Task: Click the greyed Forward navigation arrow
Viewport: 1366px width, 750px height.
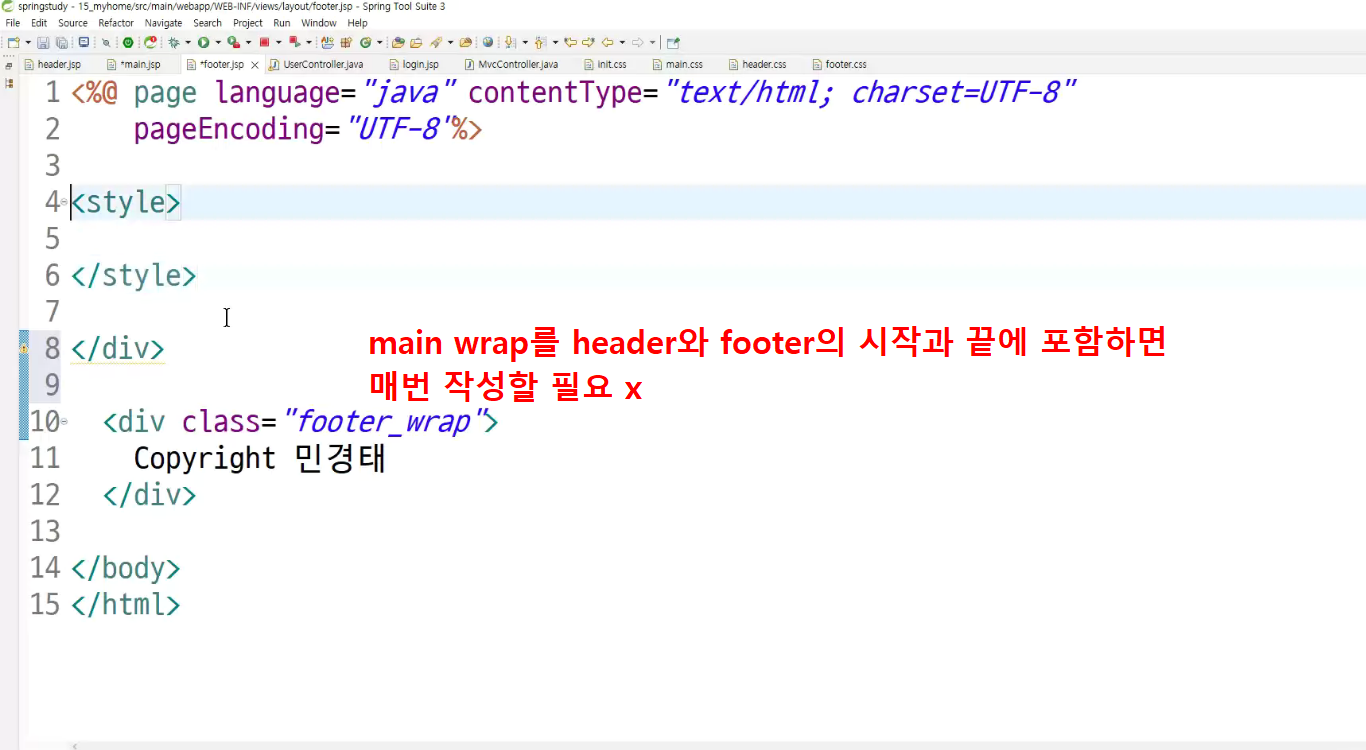Action: tap(637, 43)
